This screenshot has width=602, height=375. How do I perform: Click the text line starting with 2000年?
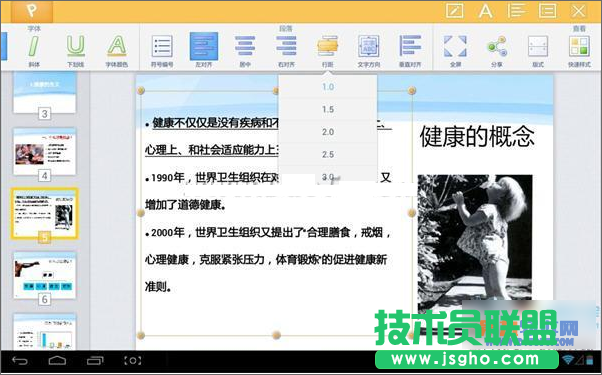[x=268, y=232]
